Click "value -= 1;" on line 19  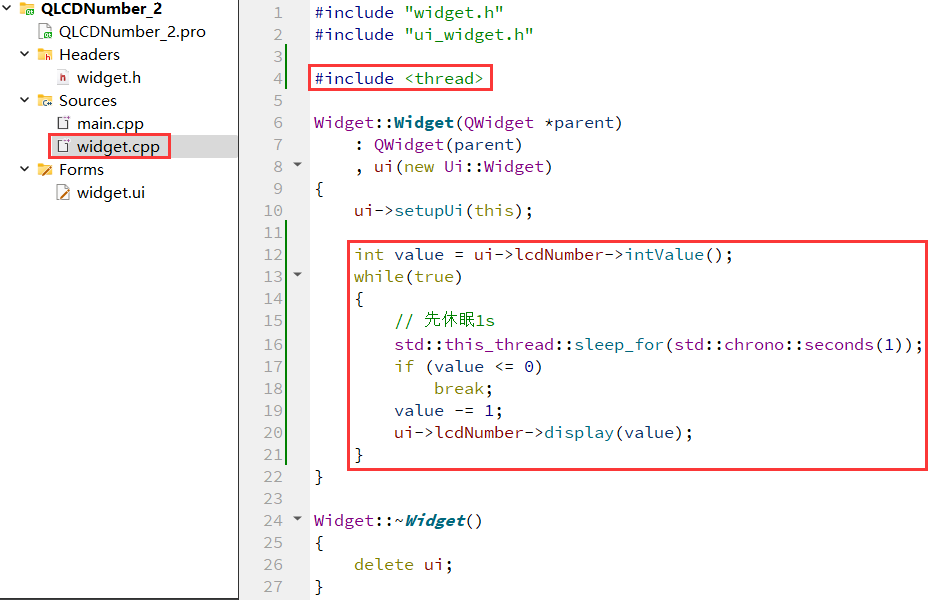[448, 411]
